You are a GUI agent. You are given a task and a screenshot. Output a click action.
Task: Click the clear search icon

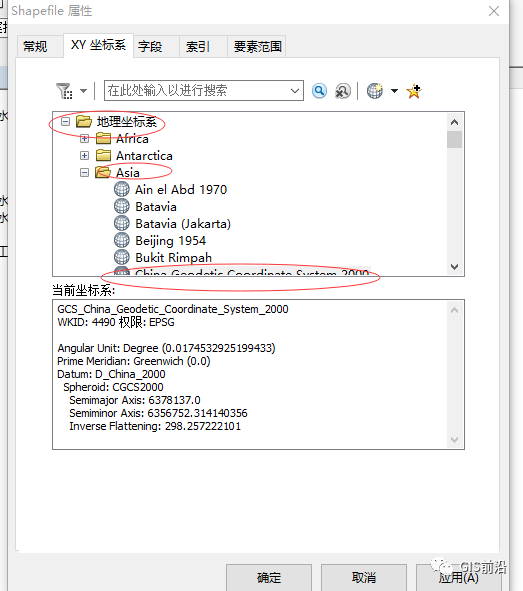click(x=343, y=91)
